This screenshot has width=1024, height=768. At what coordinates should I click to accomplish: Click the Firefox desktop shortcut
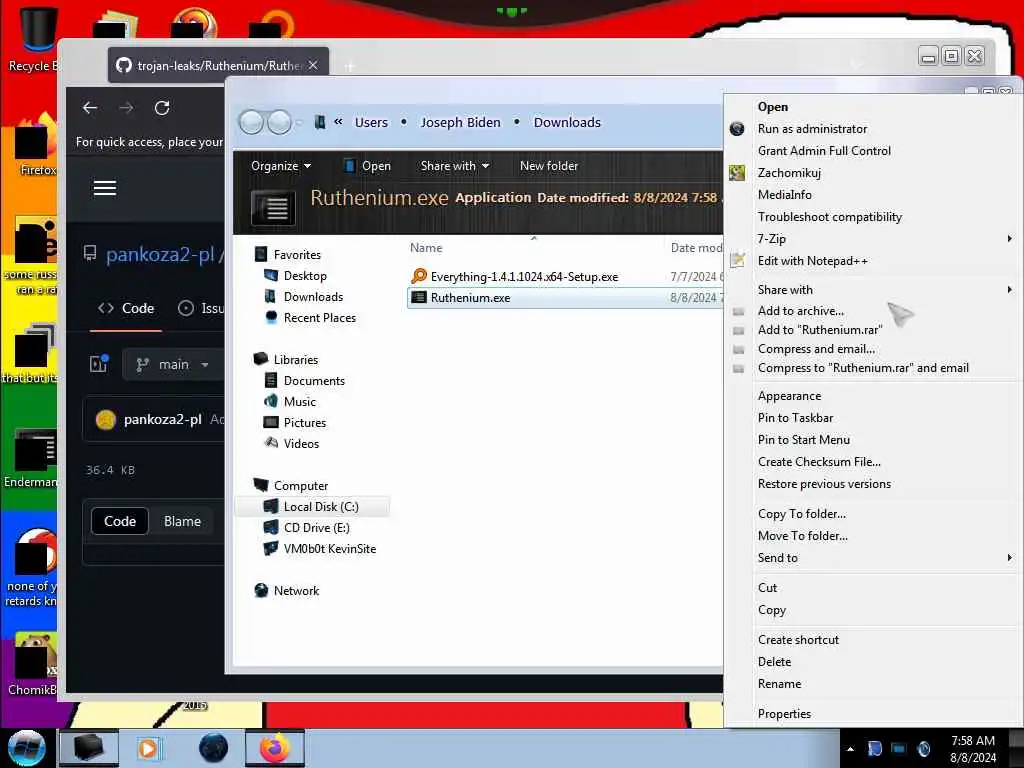(34, 145)
